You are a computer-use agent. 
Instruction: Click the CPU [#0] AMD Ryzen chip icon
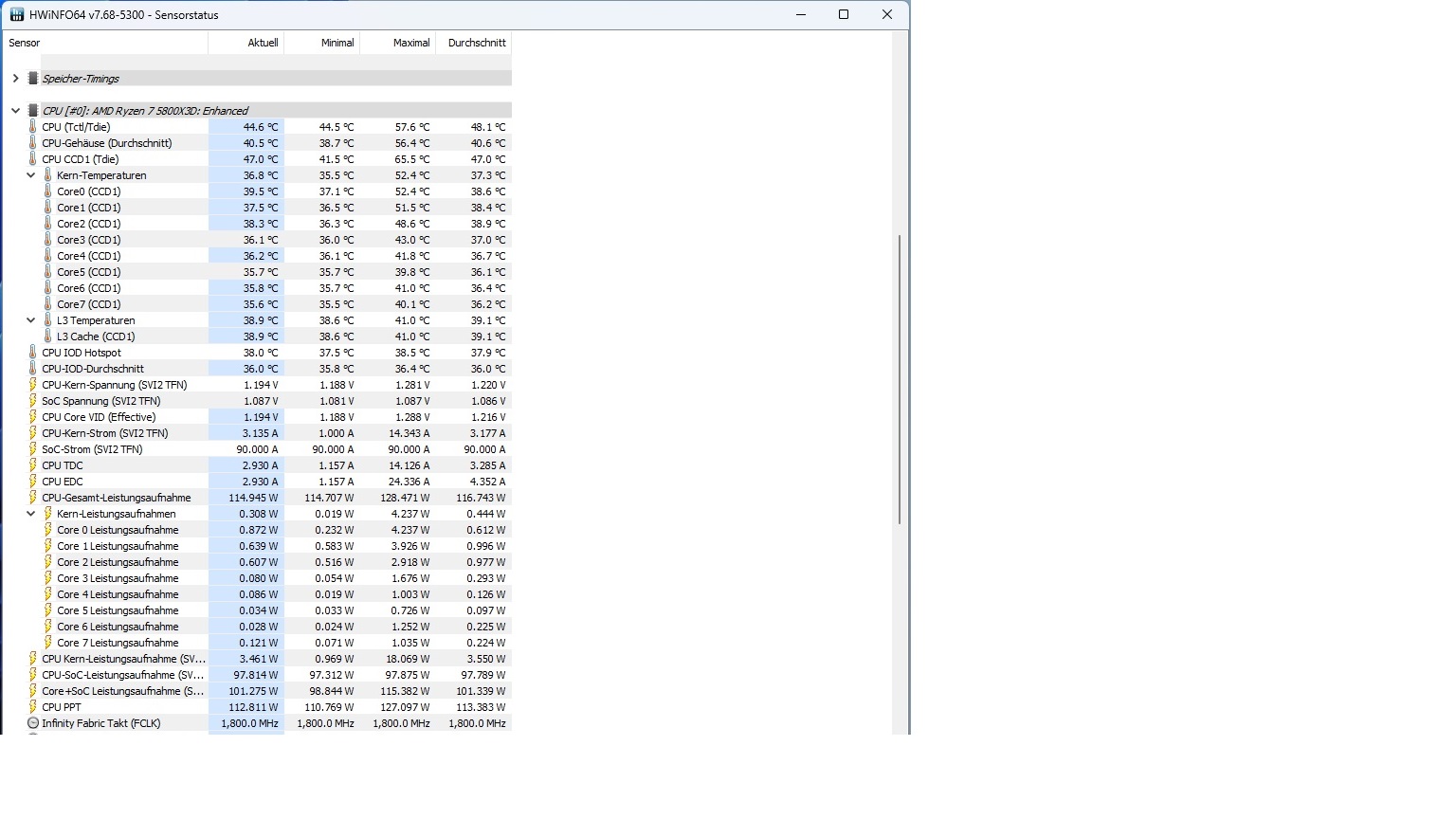(33, 111)
